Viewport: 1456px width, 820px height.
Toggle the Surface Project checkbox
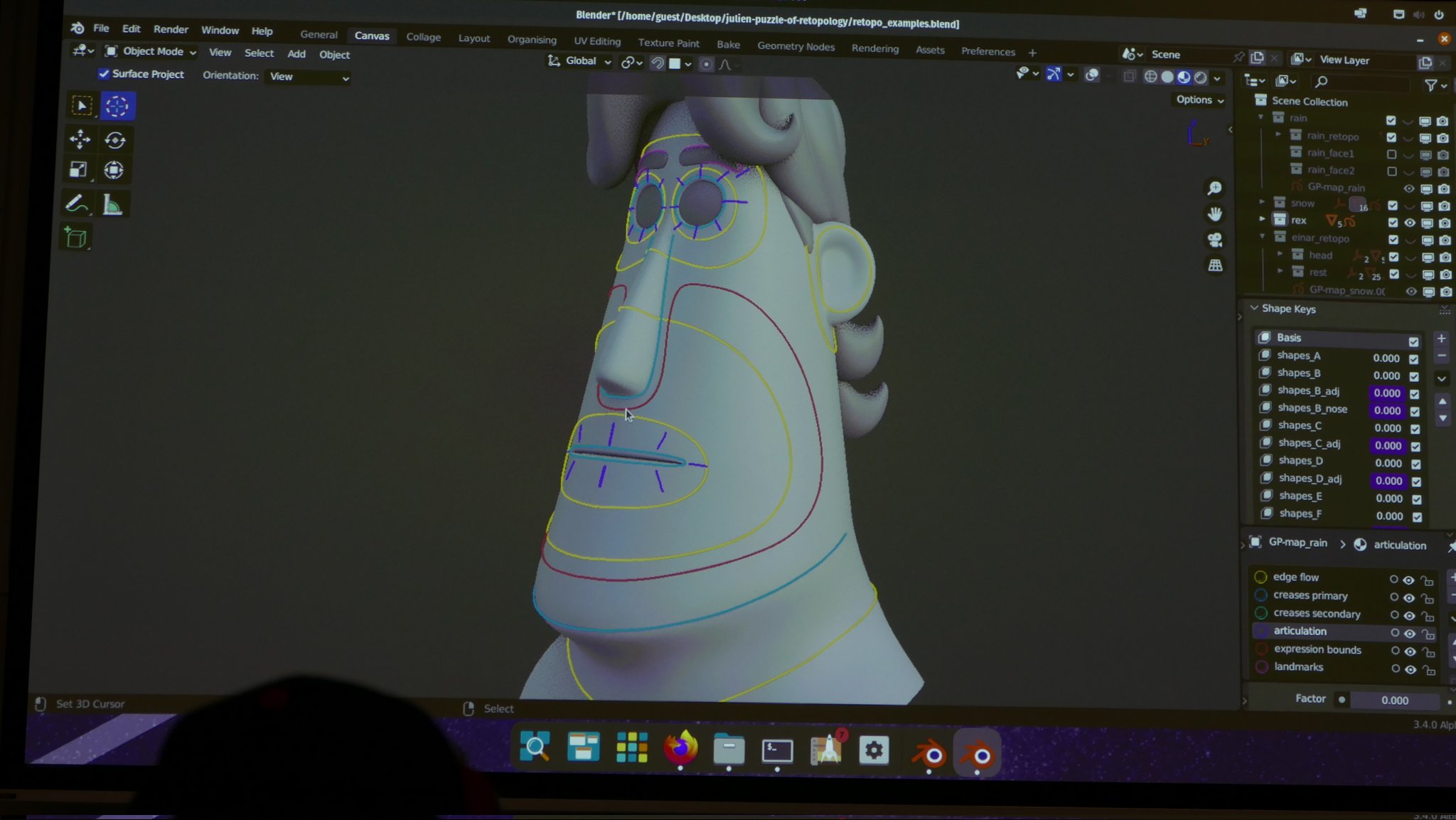click(104, 73)
